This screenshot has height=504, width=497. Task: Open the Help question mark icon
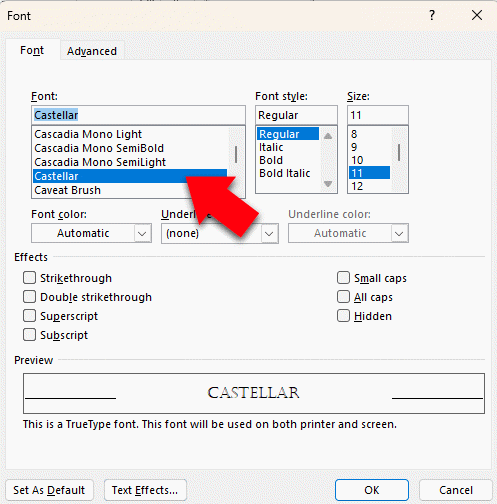tap(432, 15)
